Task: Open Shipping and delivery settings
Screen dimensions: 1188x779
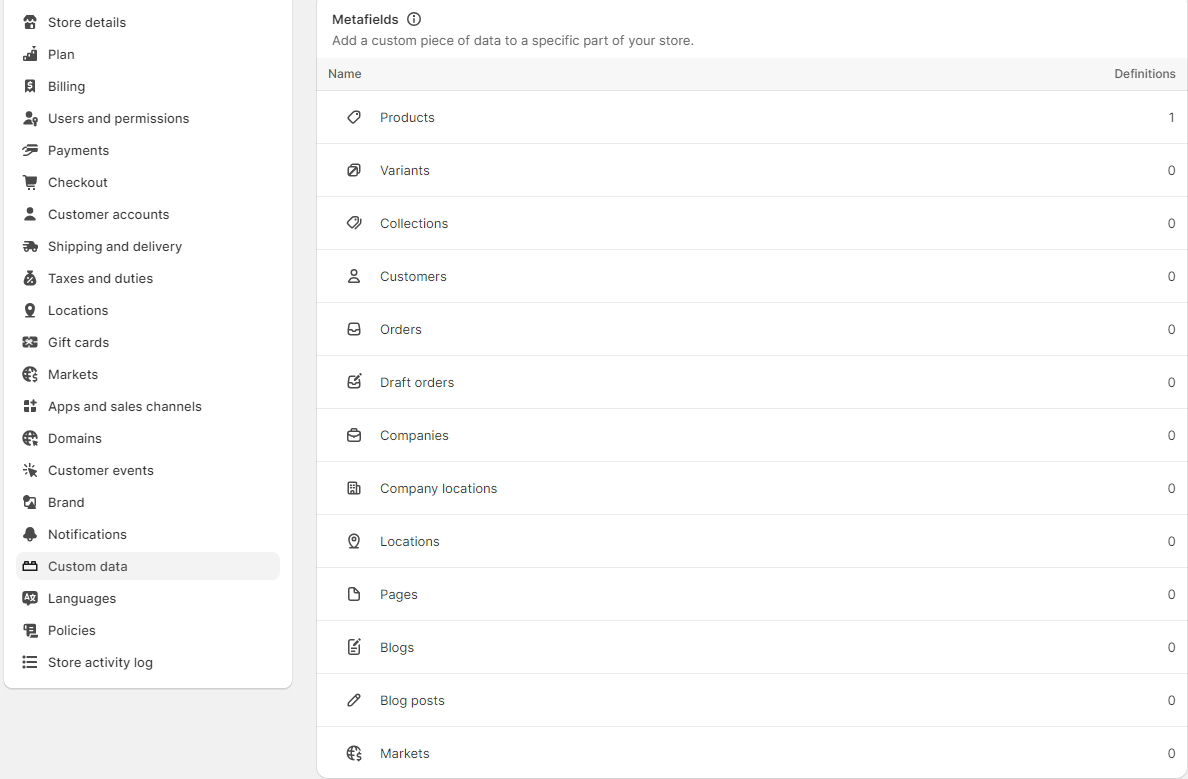Action: point(114,246)
